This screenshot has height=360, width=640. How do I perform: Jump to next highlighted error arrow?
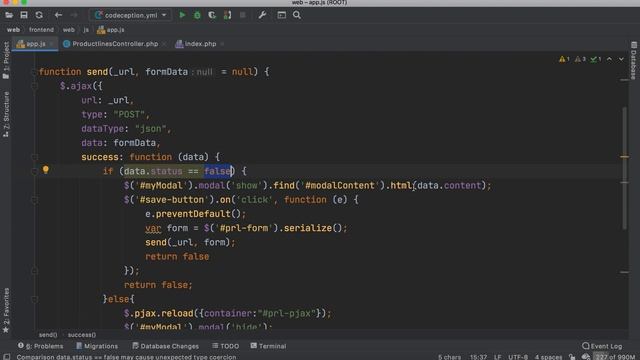[x=621, y=59]
